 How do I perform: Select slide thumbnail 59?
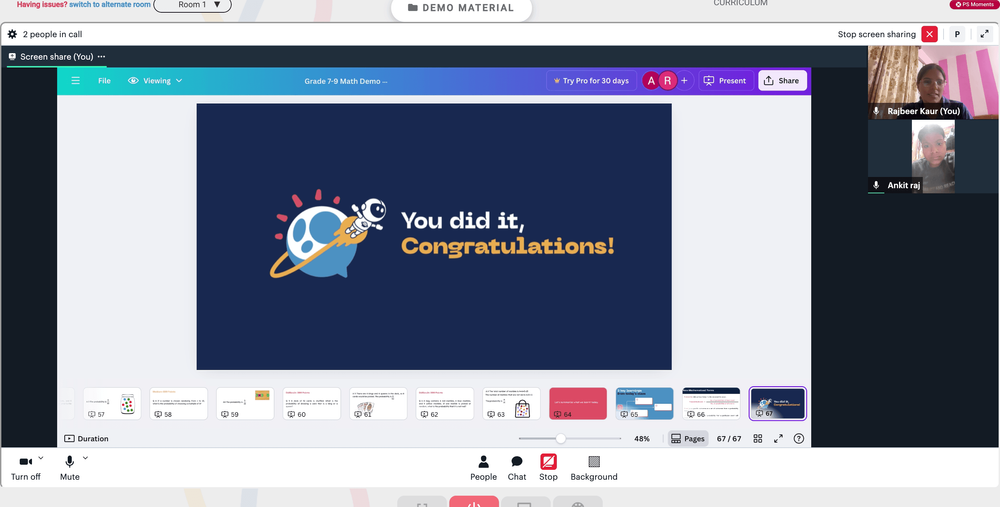click(245, 404)
